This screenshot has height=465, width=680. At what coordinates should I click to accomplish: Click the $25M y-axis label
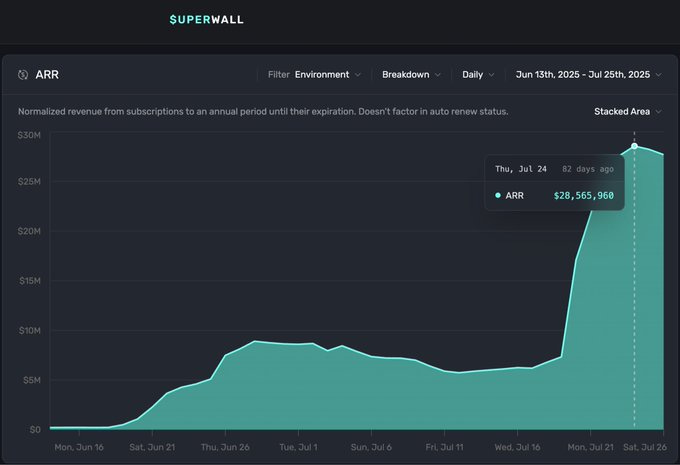click(29, 181)
